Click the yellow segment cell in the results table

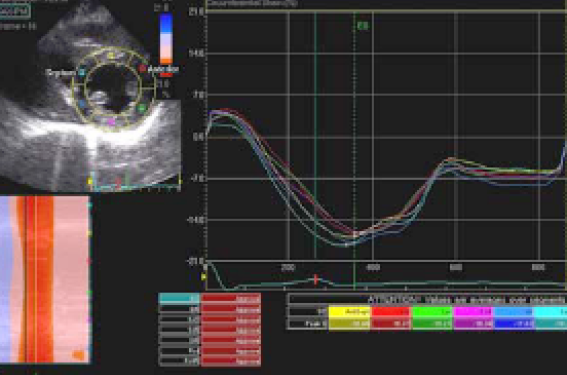point(349,312)
